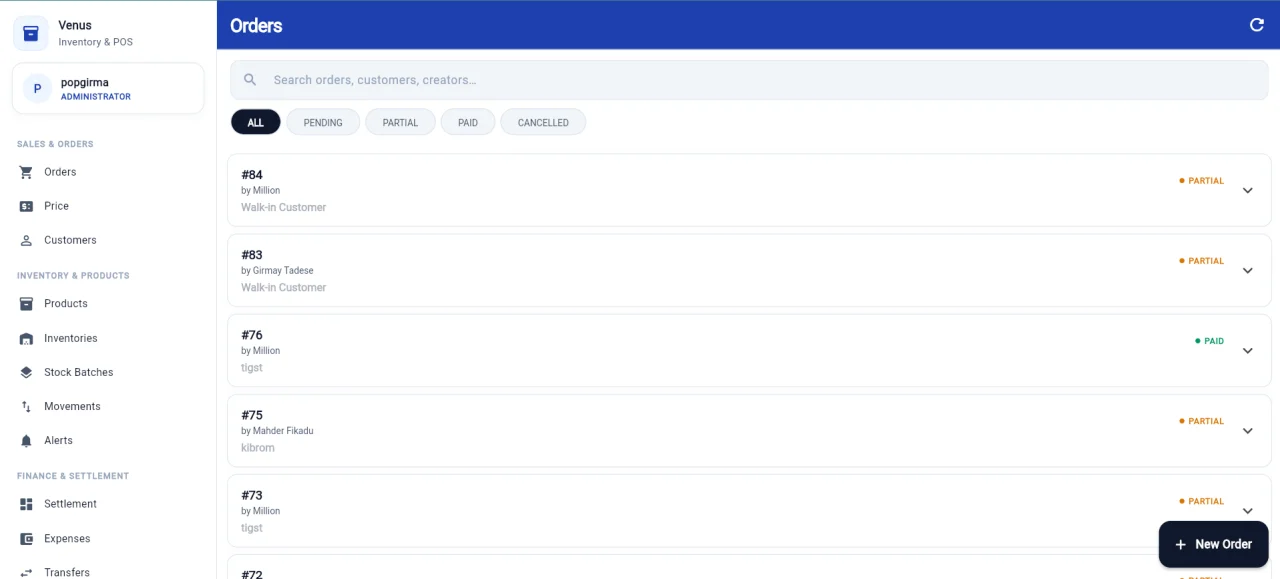The height and width of the screenshot is (579, 1280).
Task: Click the Orders cart icon in sidebar
Action: (x=26, y=172)
